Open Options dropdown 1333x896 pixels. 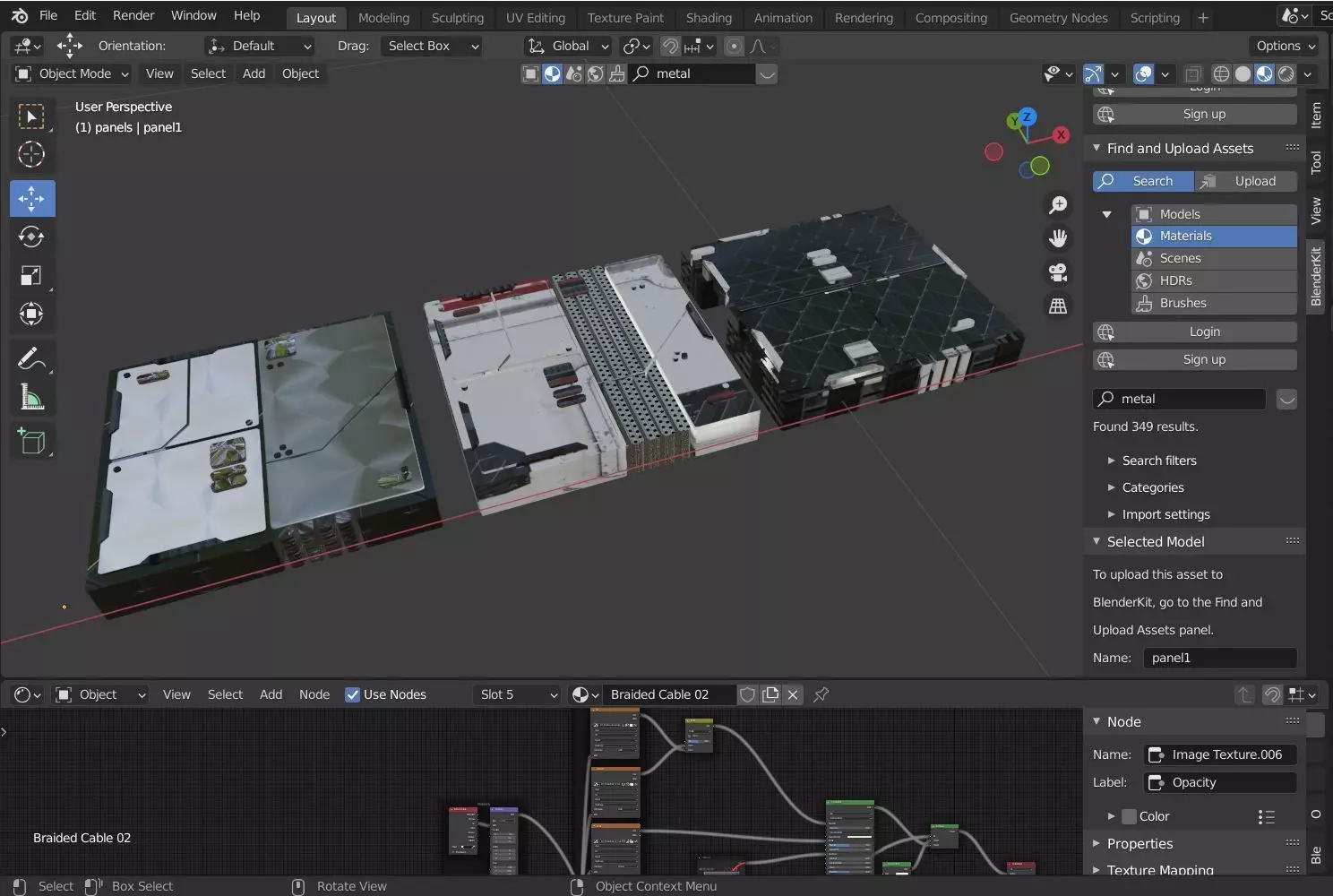(x=1285, y=46)
